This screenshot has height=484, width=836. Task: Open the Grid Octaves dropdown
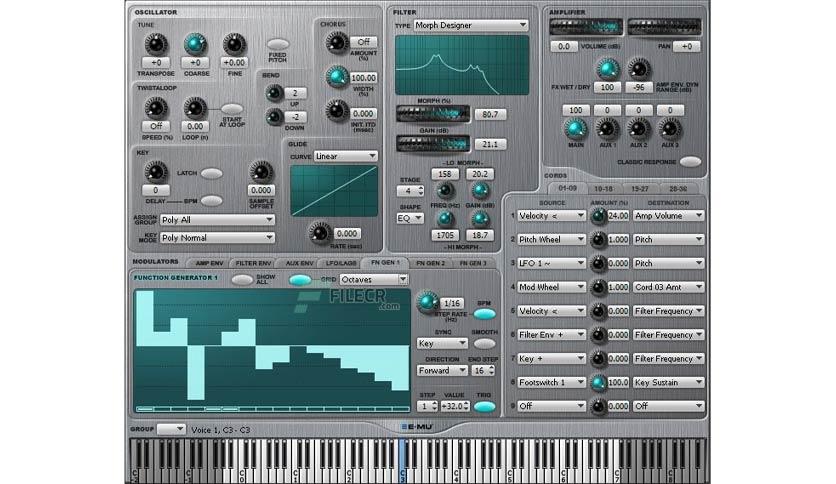(x=374, y=279)
